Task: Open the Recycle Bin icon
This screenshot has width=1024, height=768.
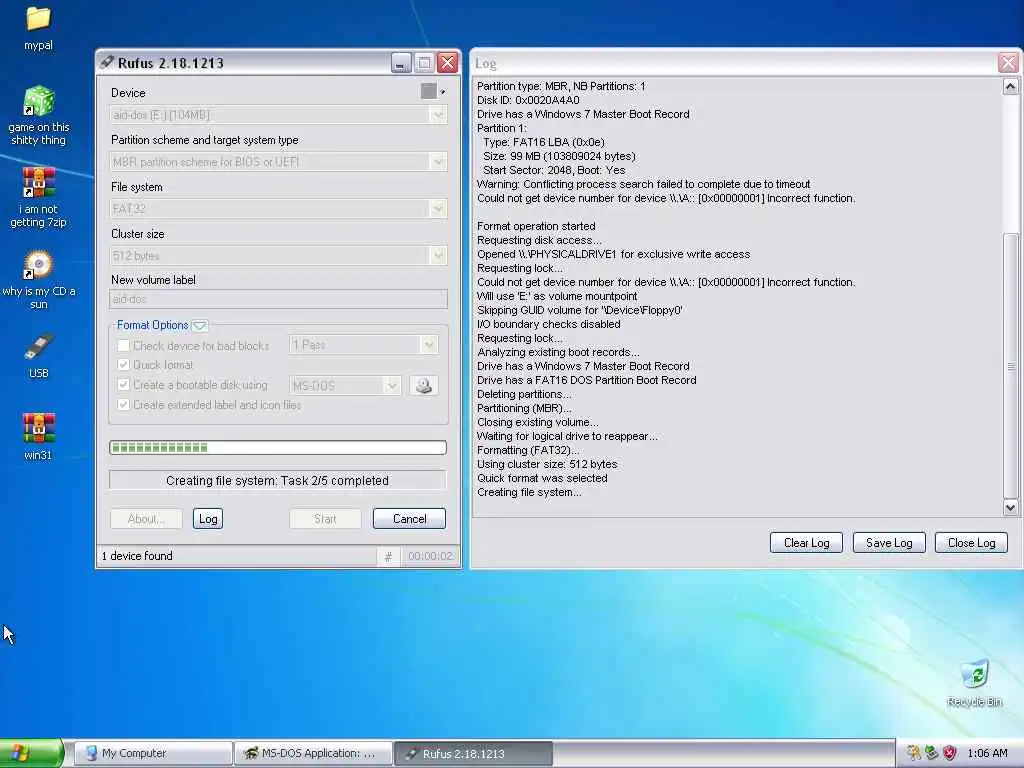Action: 974,674
